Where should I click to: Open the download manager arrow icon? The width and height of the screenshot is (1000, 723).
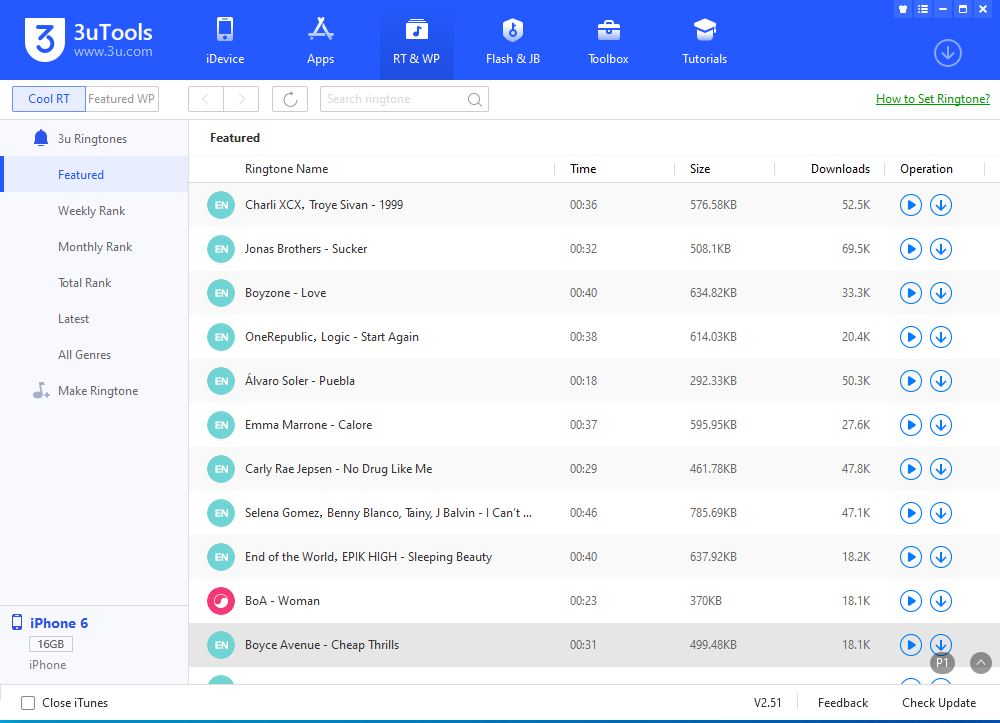(x=947, y=53)
